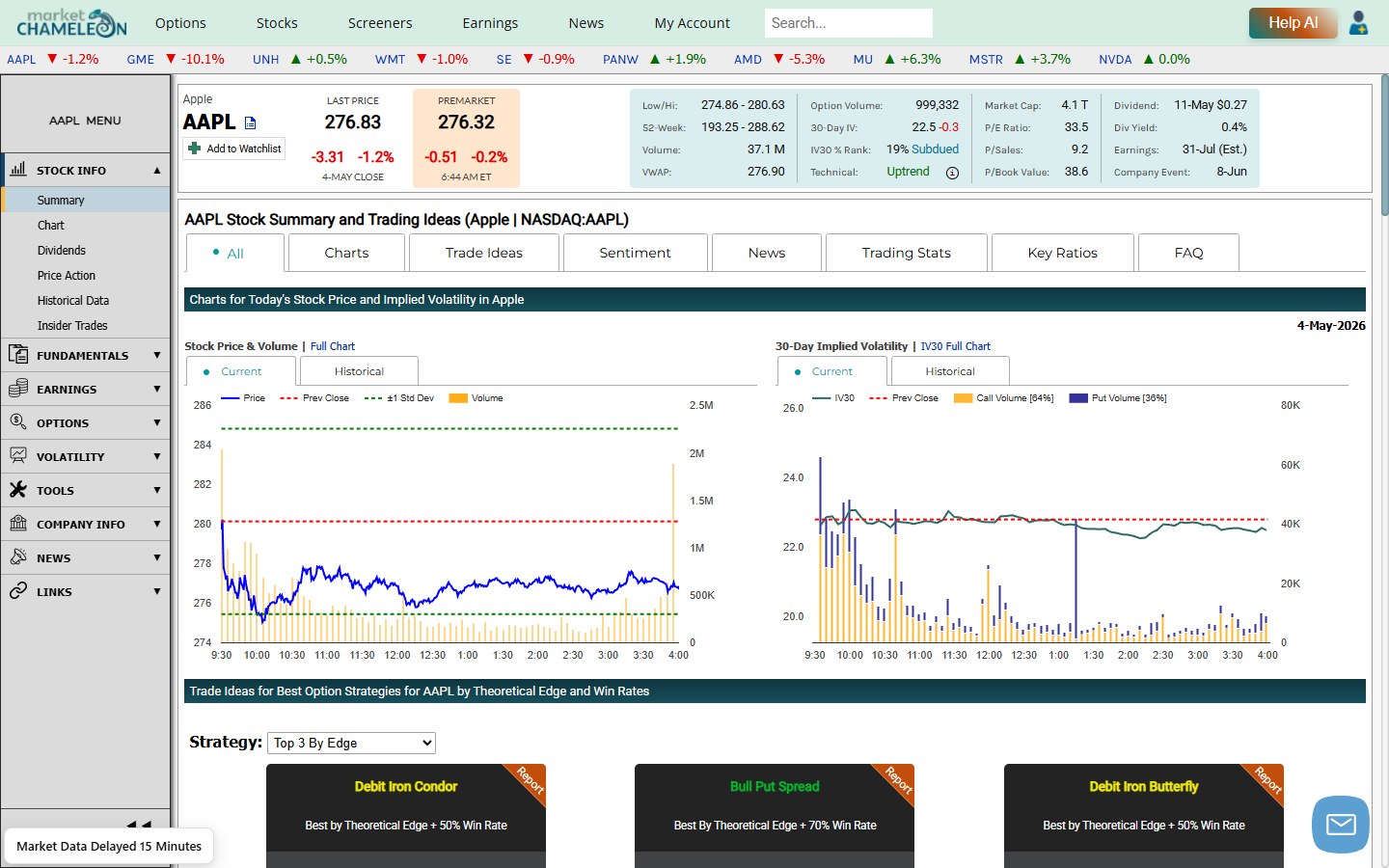Open Insider Trades in sidebar
Image resolution: width=1389 pixels, height=868 pixels.
[x=72, y=325]
